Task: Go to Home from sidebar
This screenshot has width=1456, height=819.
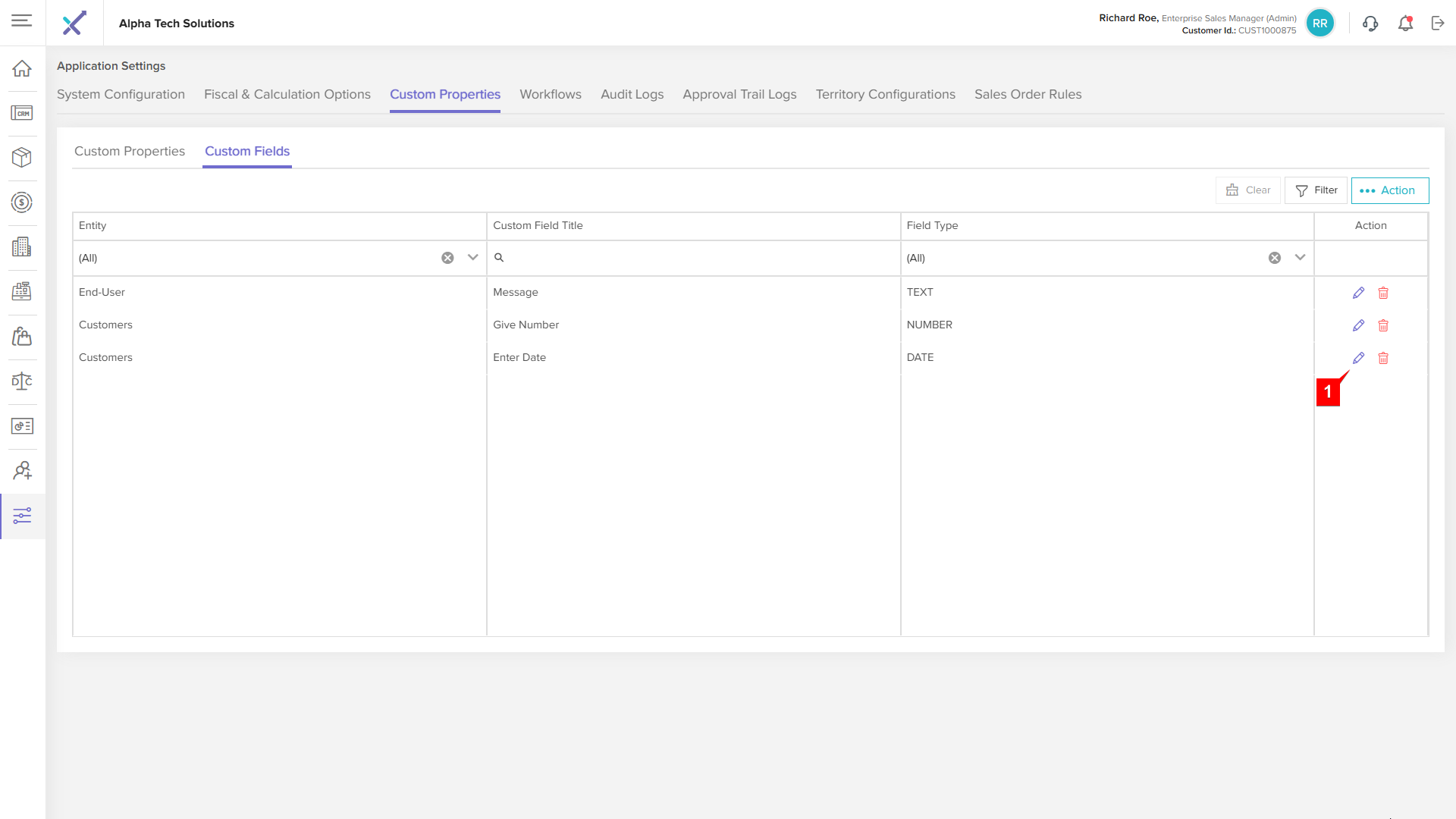Action: [x=22, y=68]
